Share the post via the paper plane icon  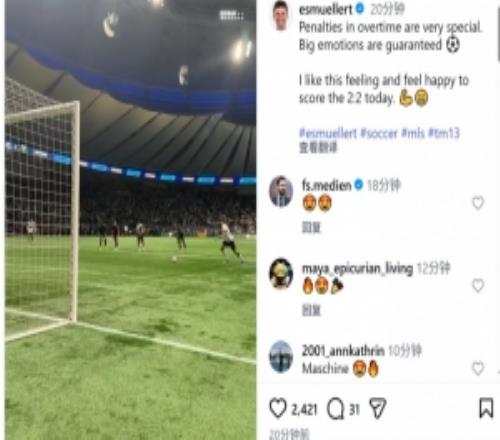pyautogui.click(x=378, y=408)
